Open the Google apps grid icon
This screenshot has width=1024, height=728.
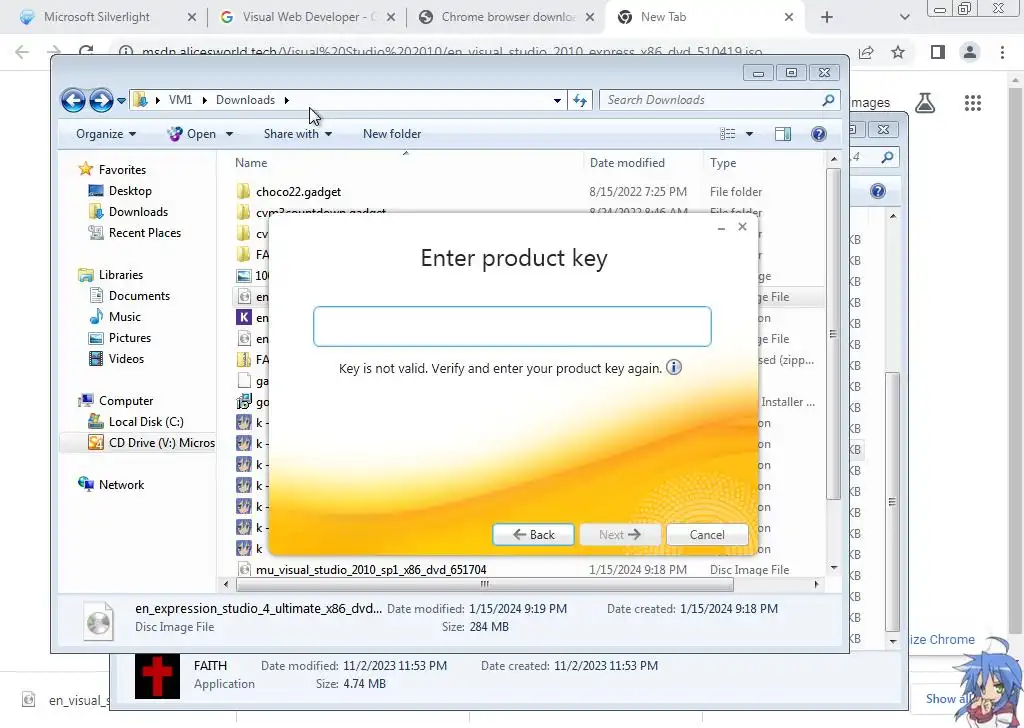click(x=972, y=103)
